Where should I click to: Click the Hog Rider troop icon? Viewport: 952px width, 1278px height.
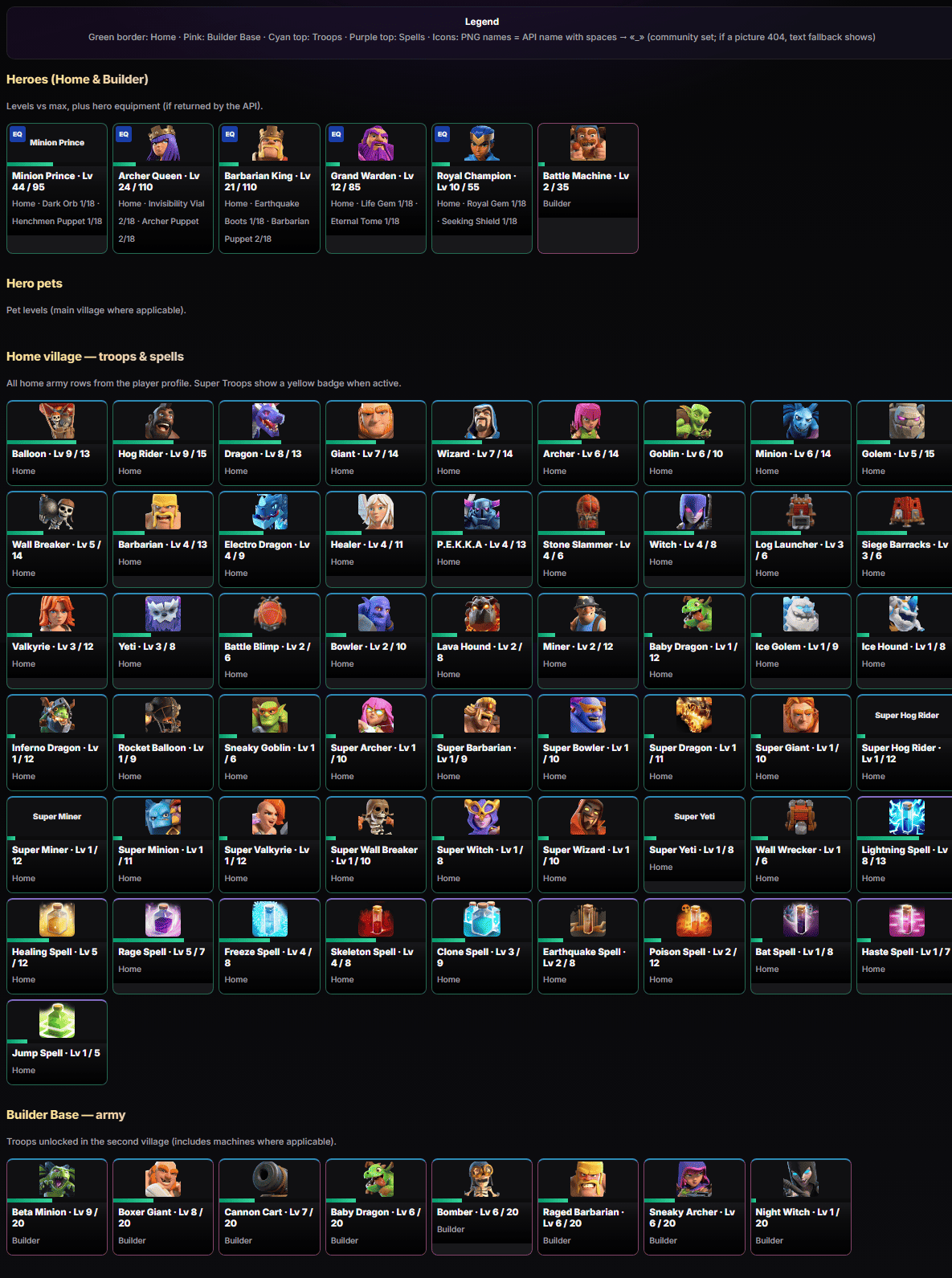point(163,421)
